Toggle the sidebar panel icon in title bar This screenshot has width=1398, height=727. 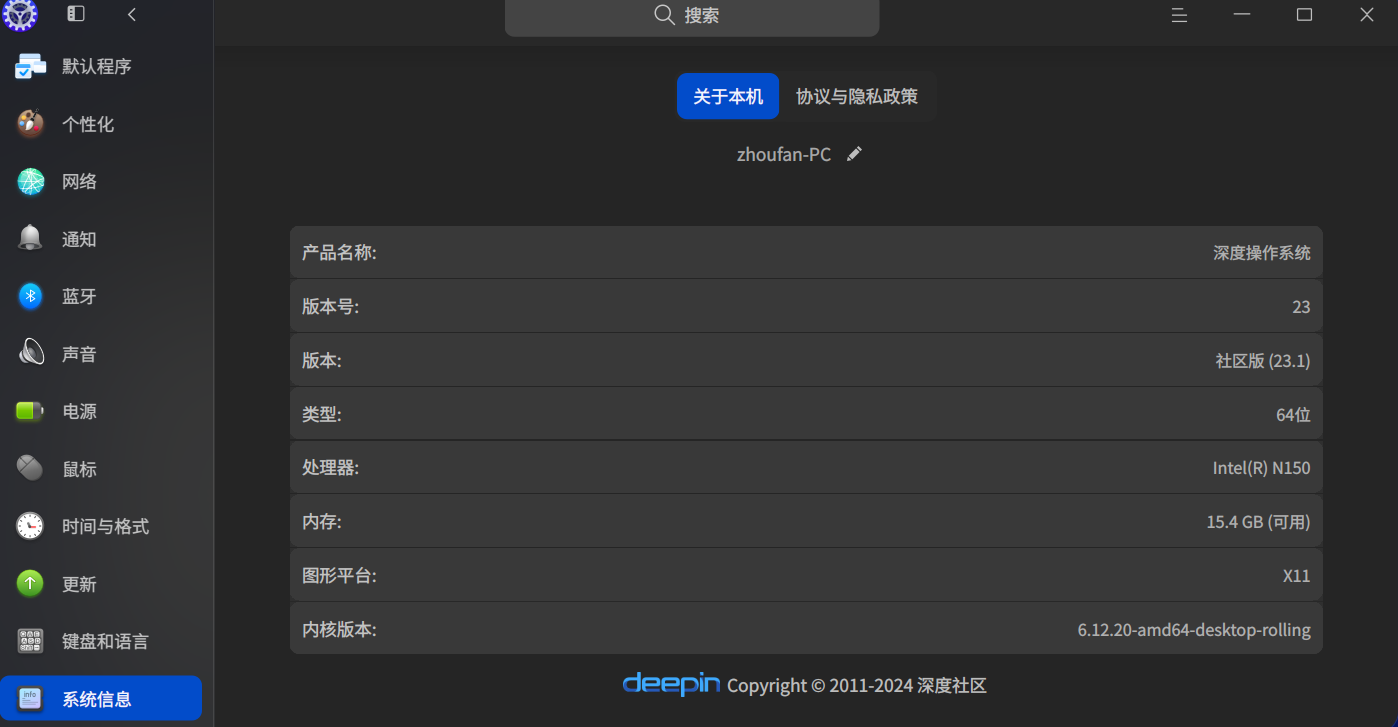tap(76, 14)
